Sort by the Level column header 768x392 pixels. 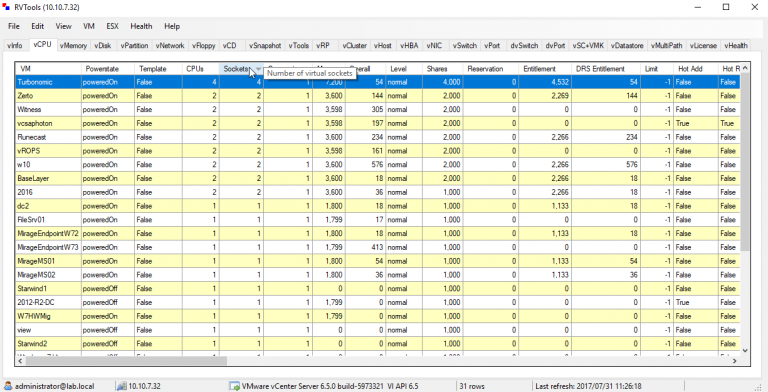coord(404,69)
